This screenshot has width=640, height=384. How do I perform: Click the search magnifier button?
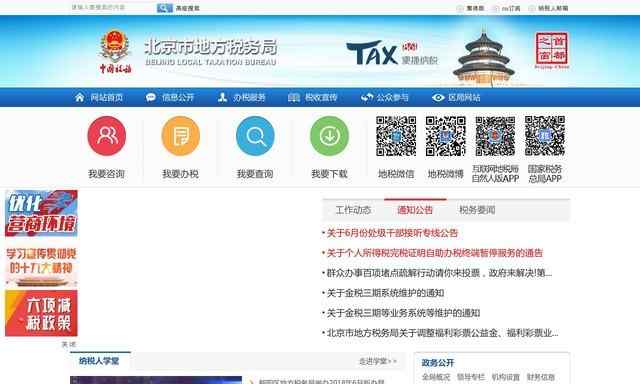pyautogui.click(x=164, y=8)
